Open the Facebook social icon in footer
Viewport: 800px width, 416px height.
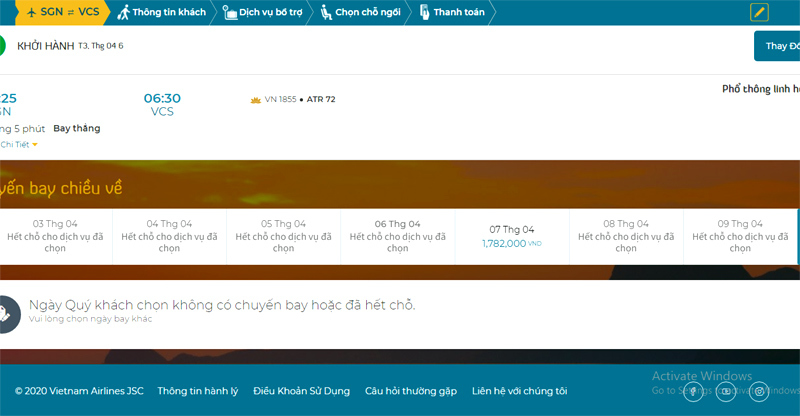[x=693, y=391]
